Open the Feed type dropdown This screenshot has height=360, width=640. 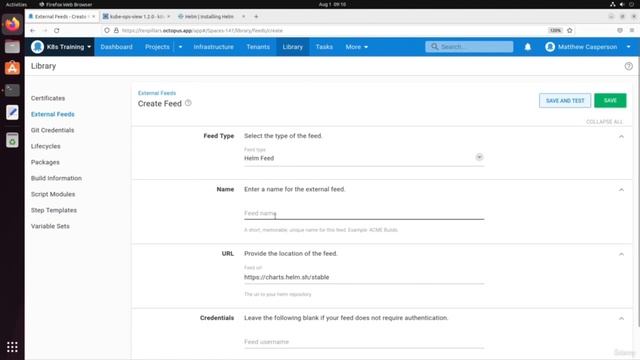coord(364,158)
